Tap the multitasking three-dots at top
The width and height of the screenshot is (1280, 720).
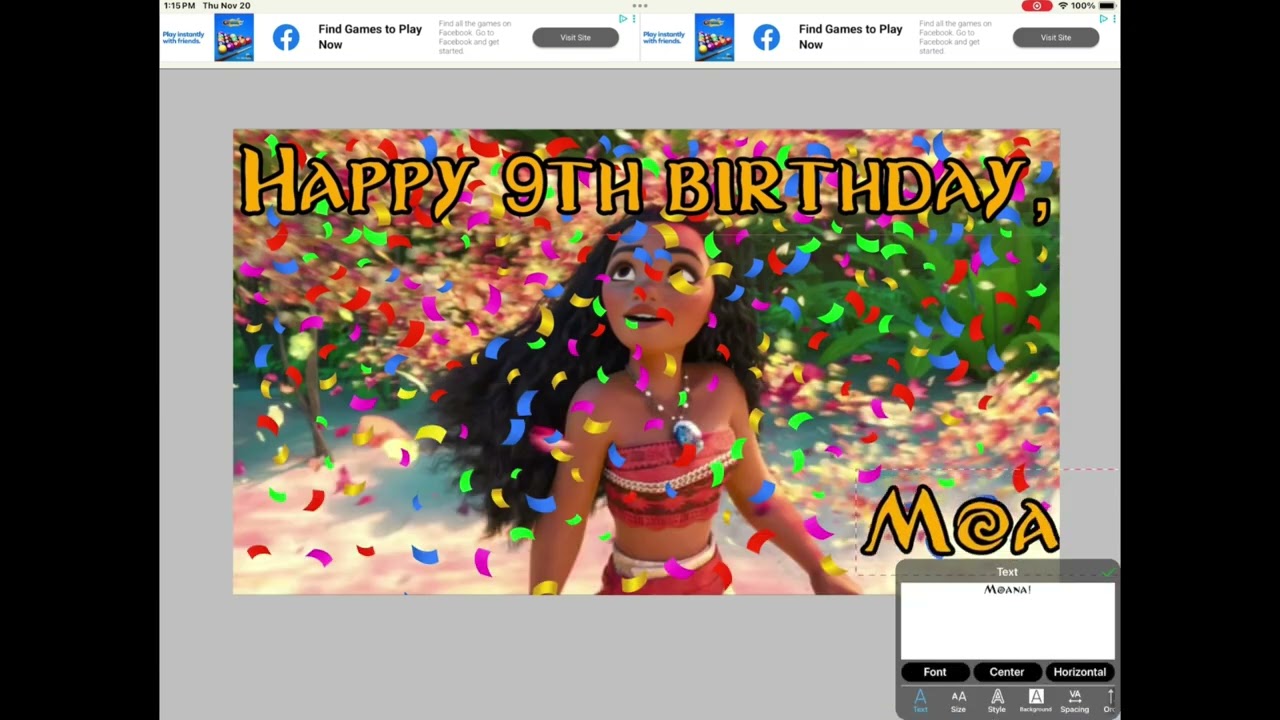click(640, 5)
